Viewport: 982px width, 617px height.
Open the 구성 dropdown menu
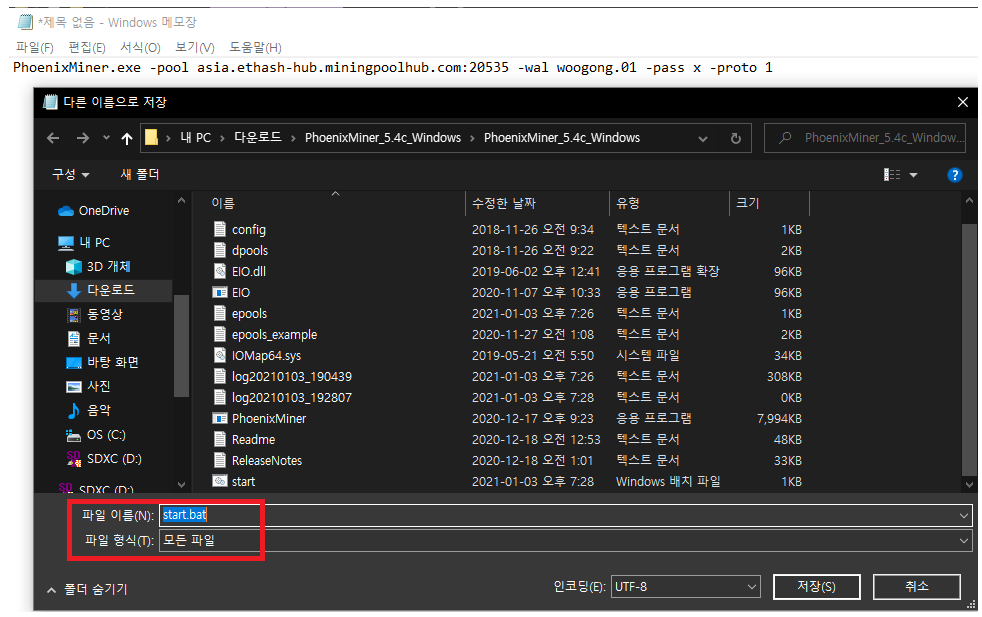[71, 175]
